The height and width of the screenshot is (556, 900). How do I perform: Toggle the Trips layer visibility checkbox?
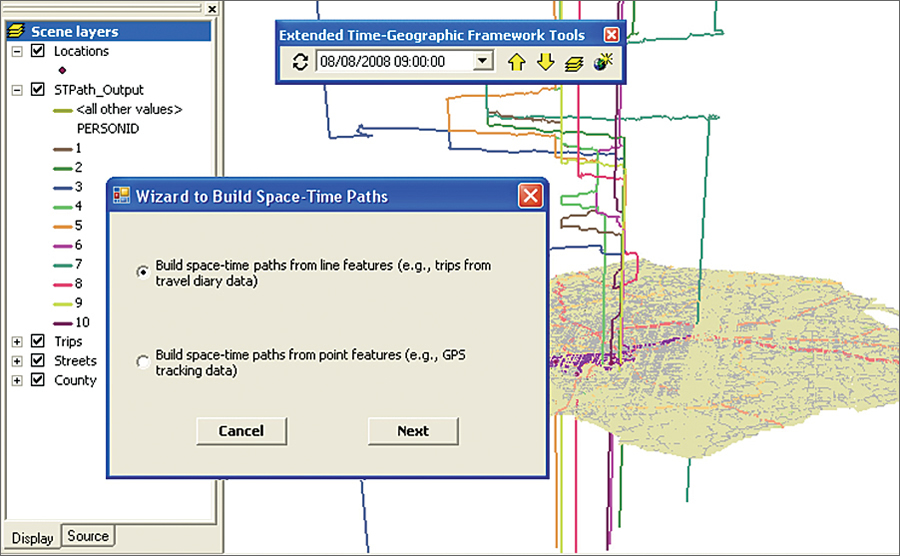click(38, 341)
